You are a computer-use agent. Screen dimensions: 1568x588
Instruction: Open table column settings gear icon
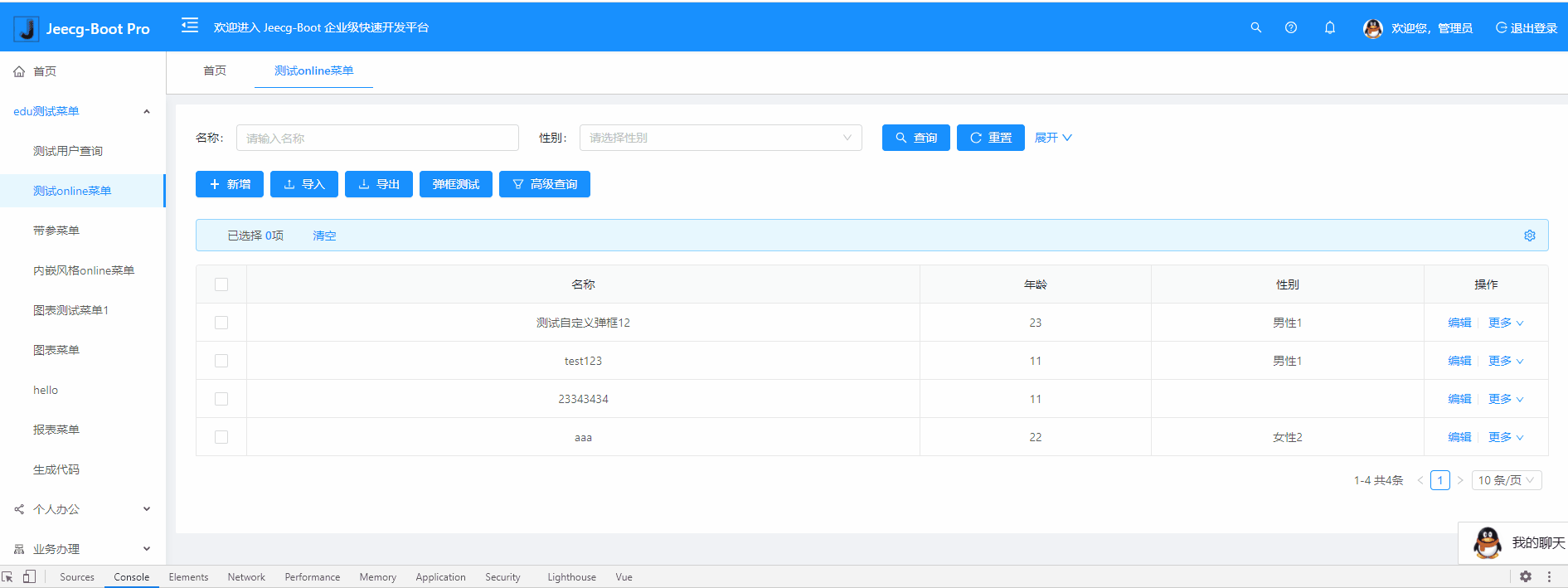point(1529,236)
